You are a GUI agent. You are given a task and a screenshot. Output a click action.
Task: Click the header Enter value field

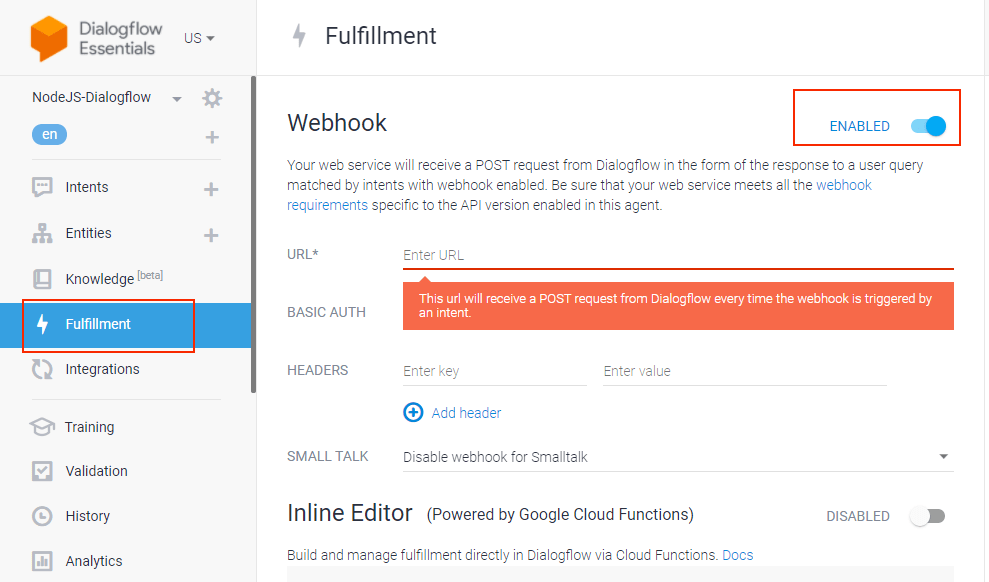(745, 371)
